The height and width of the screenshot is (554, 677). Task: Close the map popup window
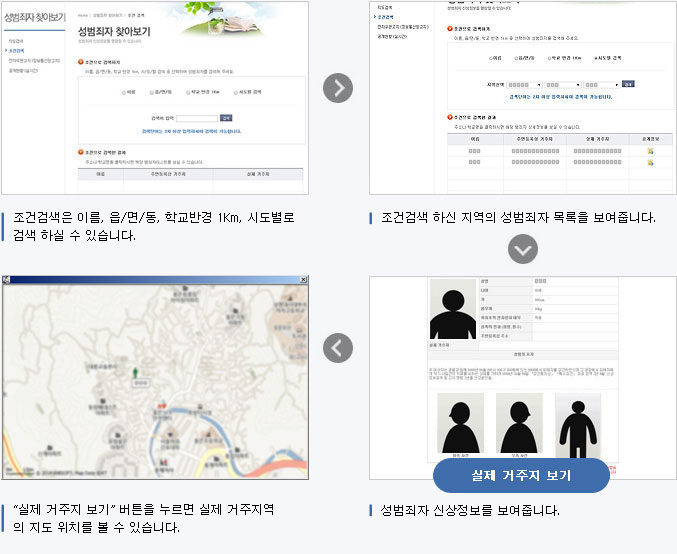(304, 280)
